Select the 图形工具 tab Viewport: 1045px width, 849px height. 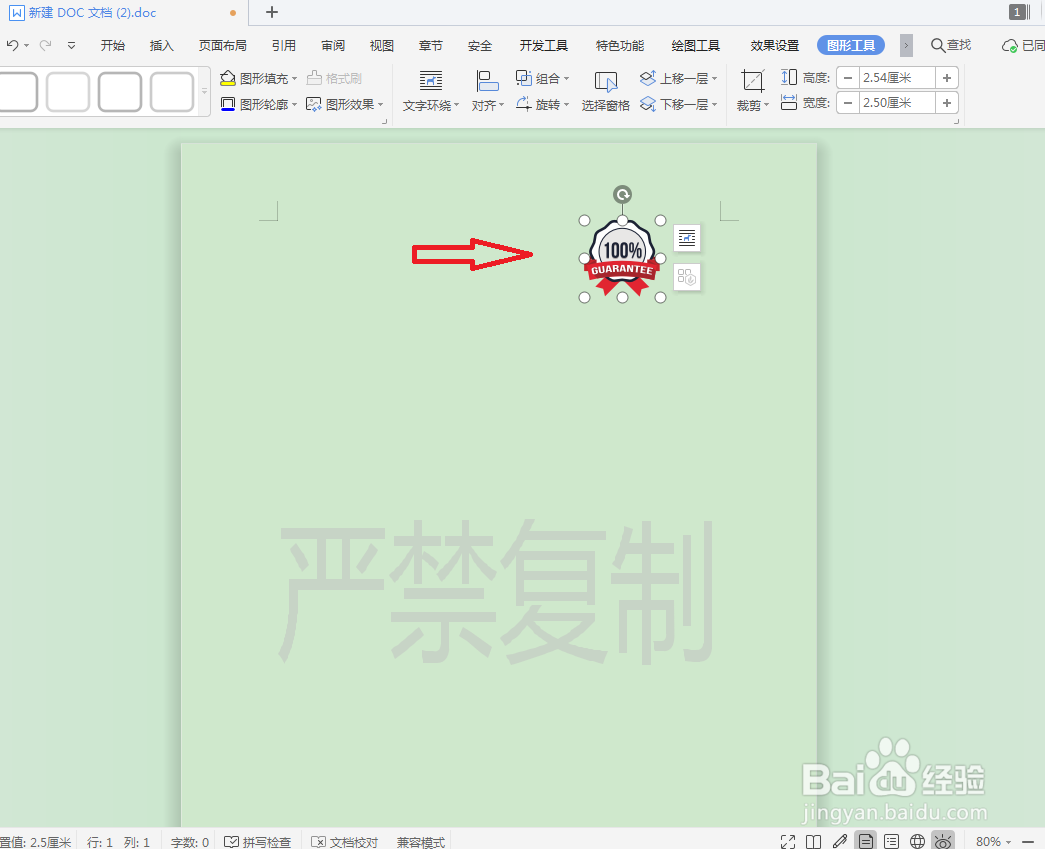(x=851, y=45)
